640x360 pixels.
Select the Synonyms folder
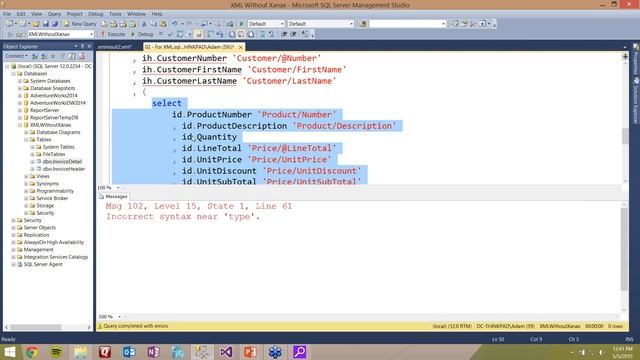47,184
